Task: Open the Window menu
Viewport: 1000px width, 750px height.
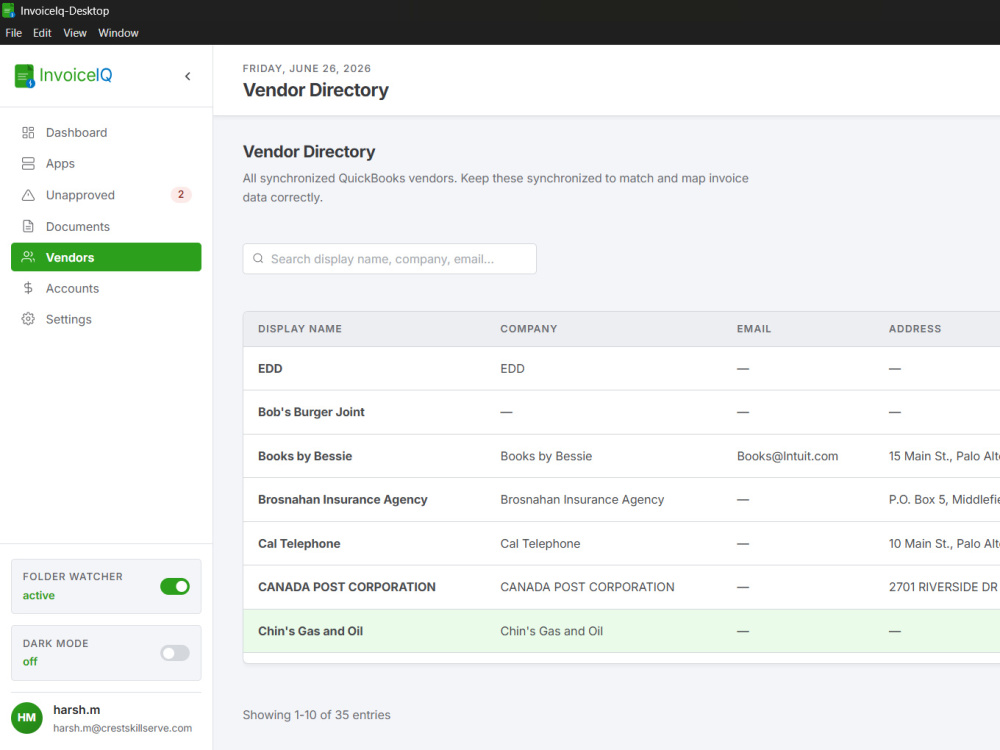Action: (x=118, y=33)
